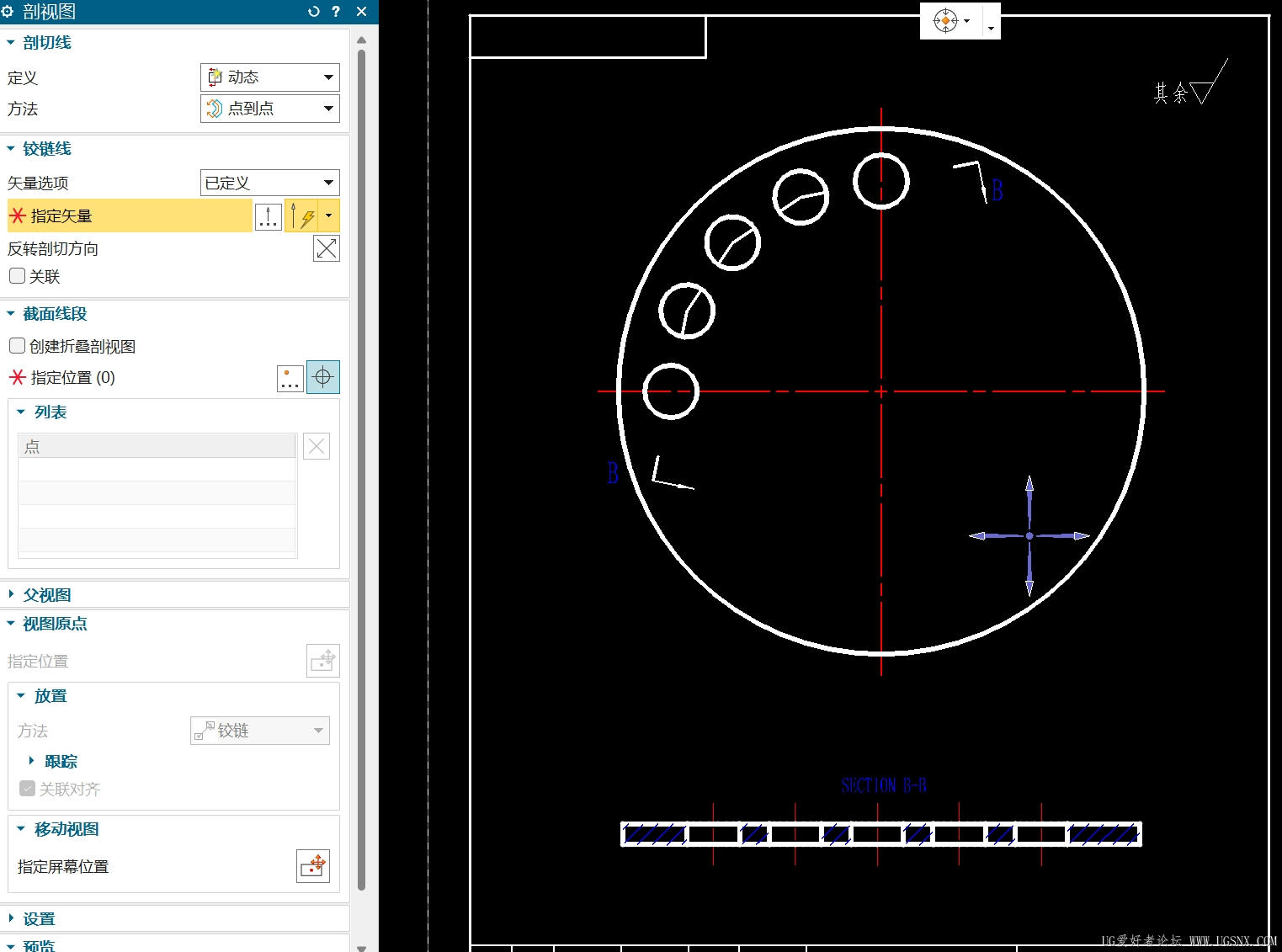Collapse the 预览 section

point(11,945)
